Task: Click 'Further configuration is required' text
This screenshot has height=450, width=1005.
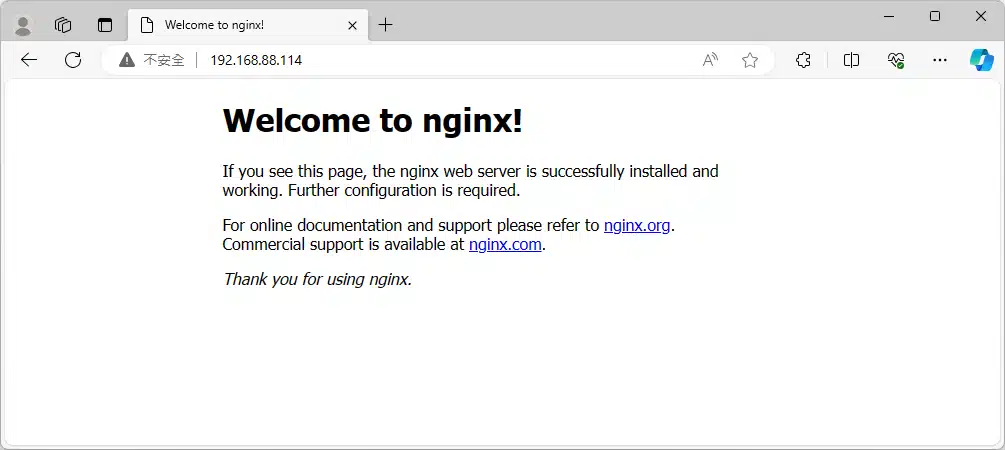Action: tap(404, 190)
